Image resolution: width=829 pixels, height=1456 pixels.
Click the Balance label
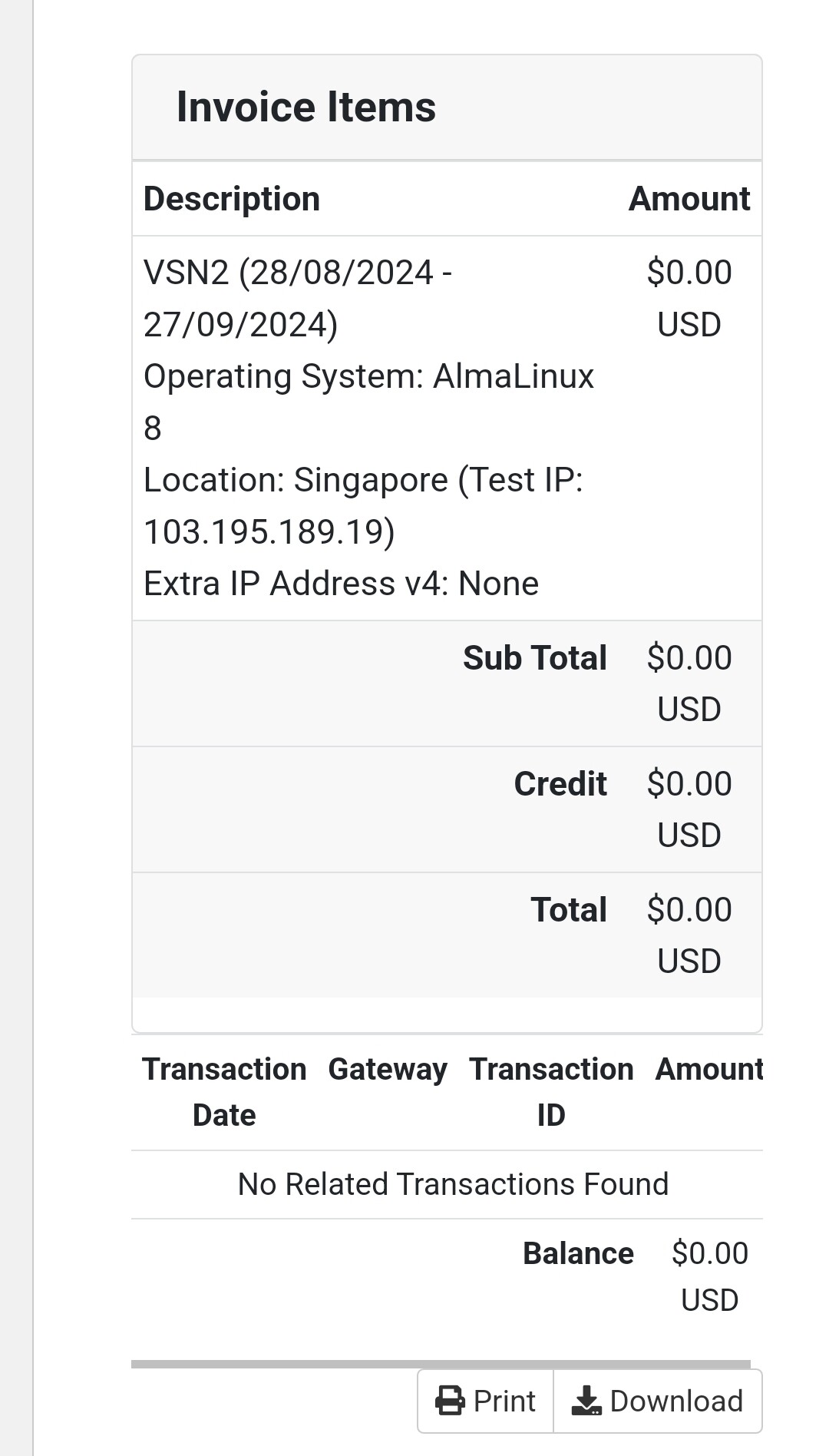tap(578, 1253)
